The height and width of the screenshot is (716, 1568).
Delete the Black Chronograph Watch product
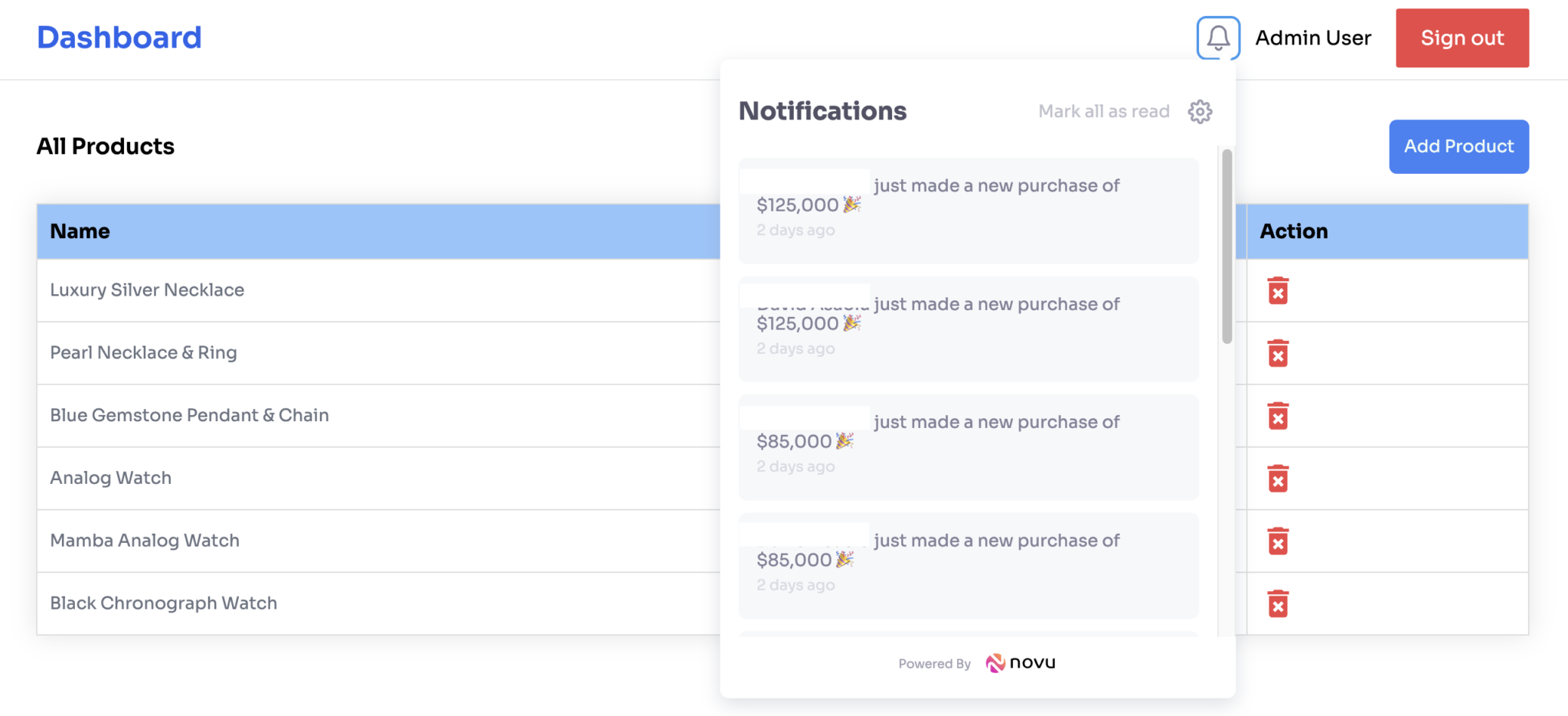1279,603
